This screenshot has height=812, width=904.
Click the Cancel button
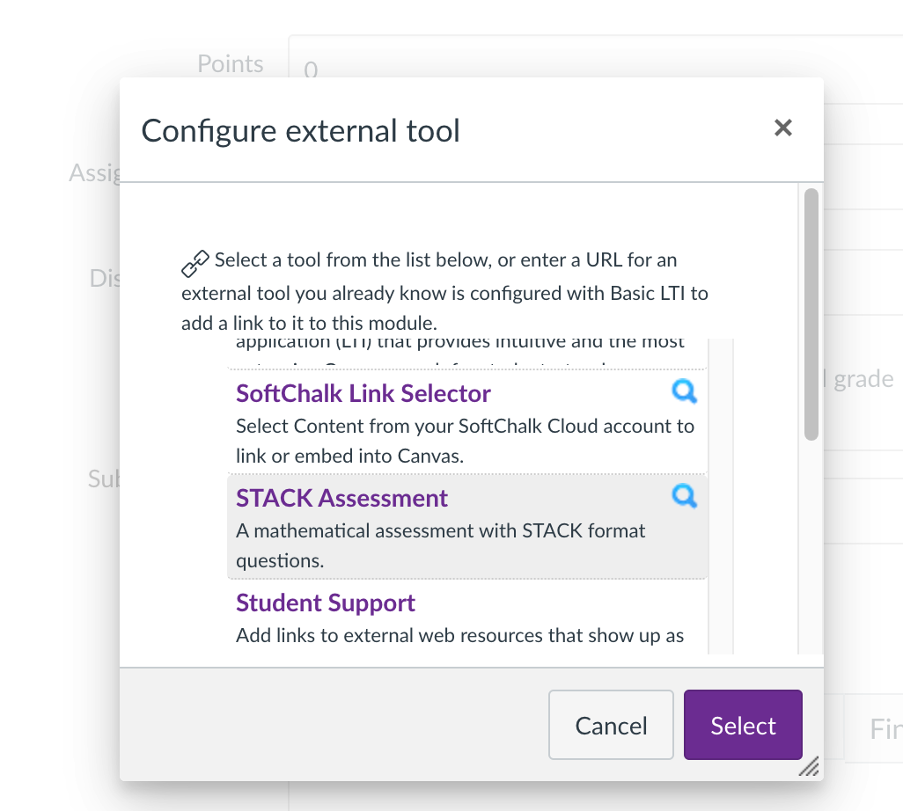click(x=611, y=725)
